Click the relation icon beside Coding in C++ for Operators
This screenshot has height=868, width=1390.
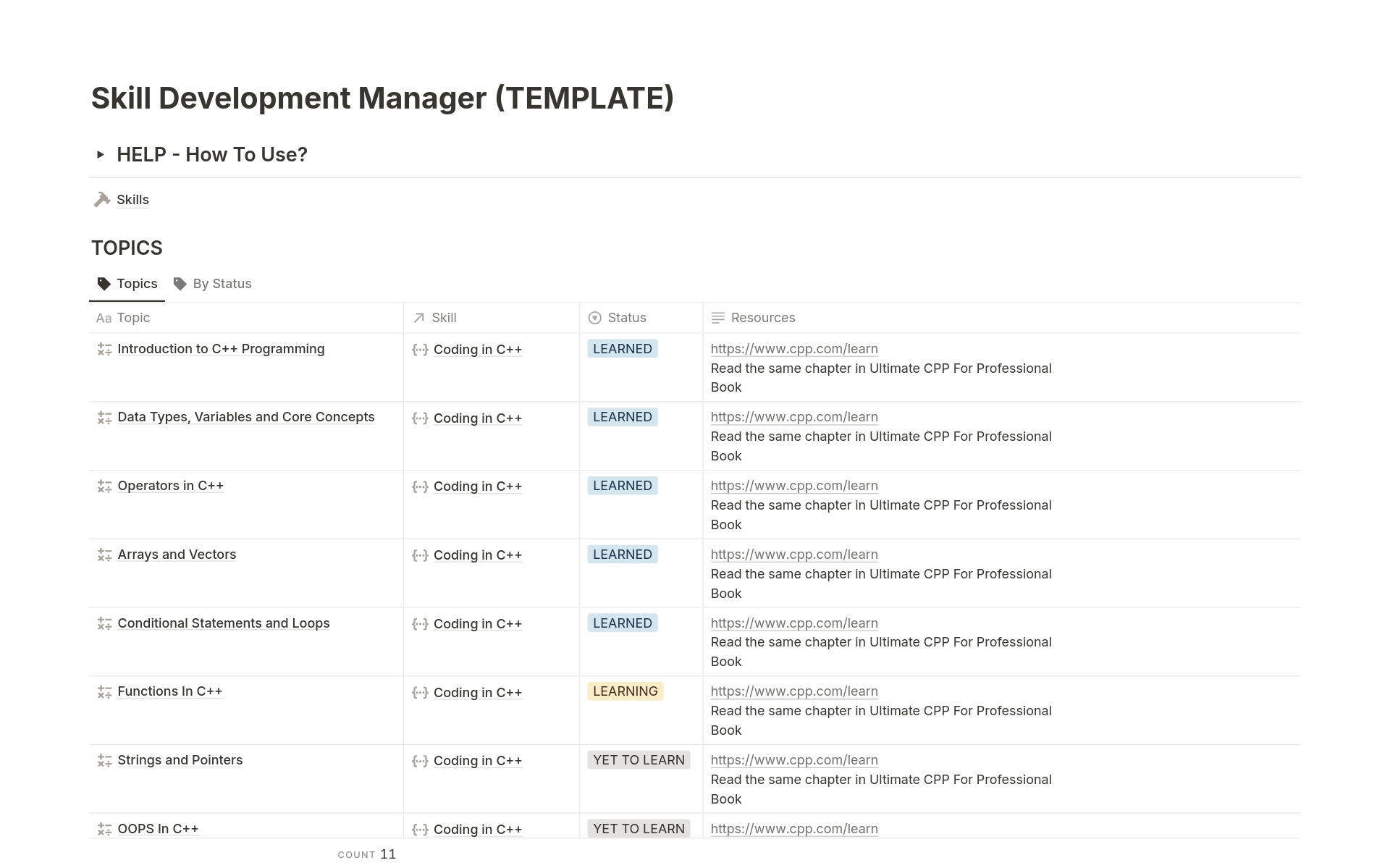click(420, 486)
